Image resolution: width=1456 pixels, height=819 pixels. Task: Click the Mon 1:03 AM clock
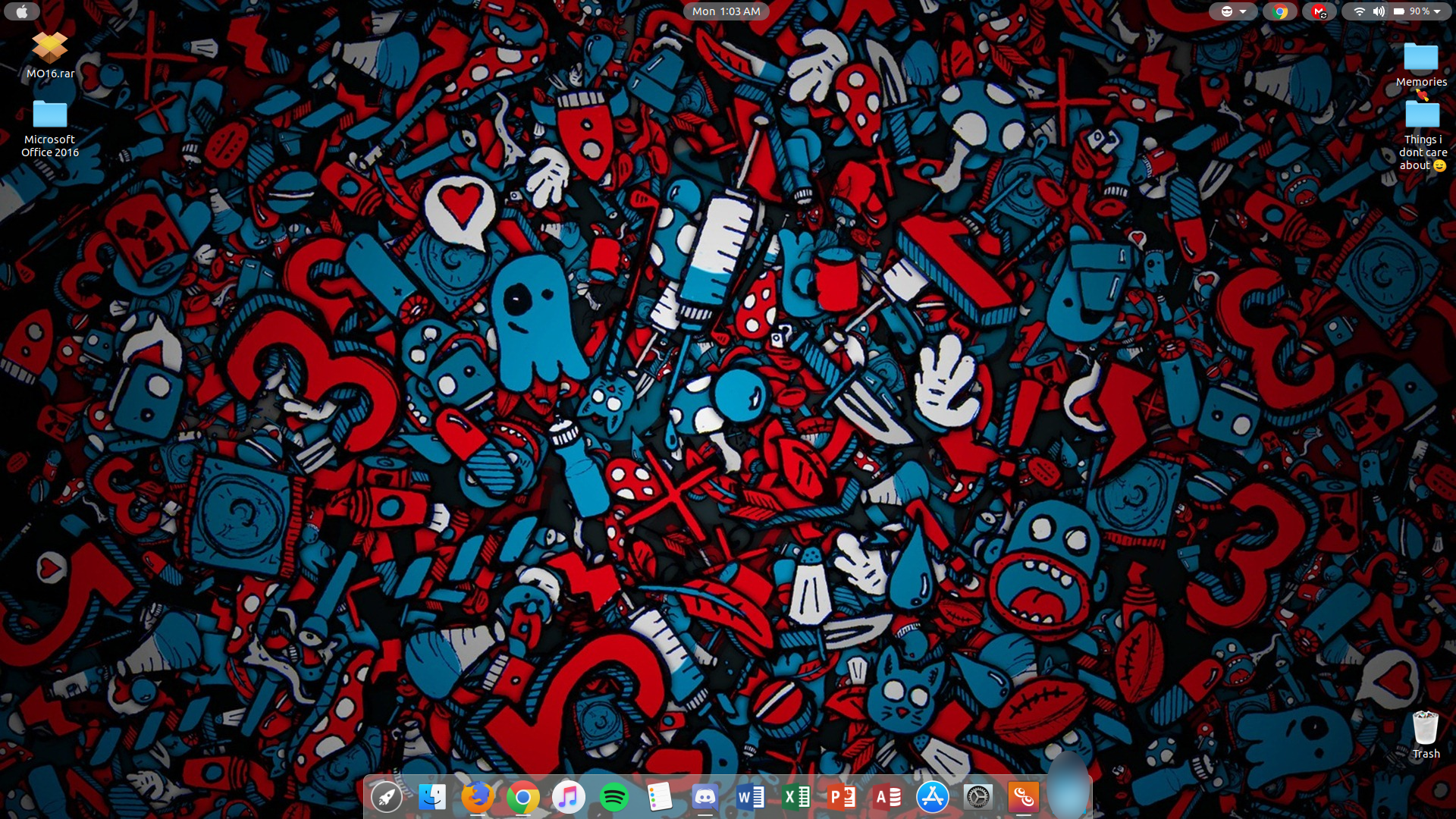tap(726, 11)
